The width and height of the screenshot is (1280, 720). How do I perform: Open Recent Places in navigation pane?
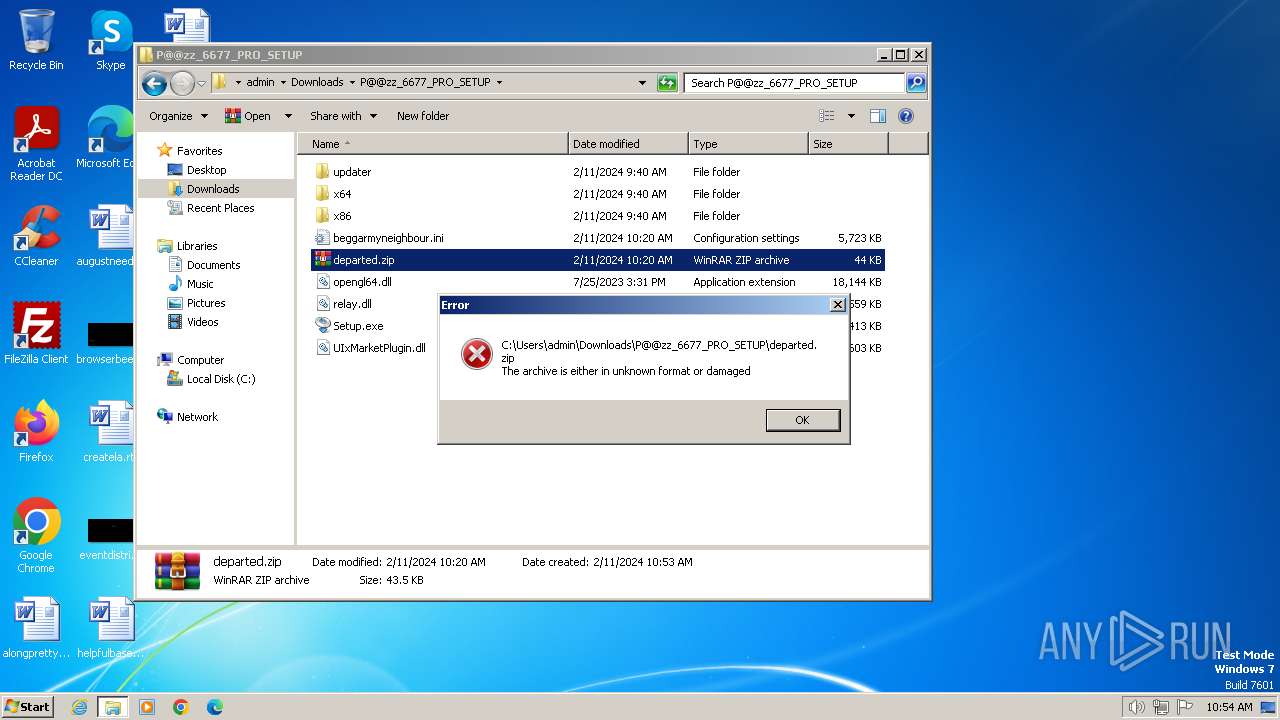click(x=220, y=208)
